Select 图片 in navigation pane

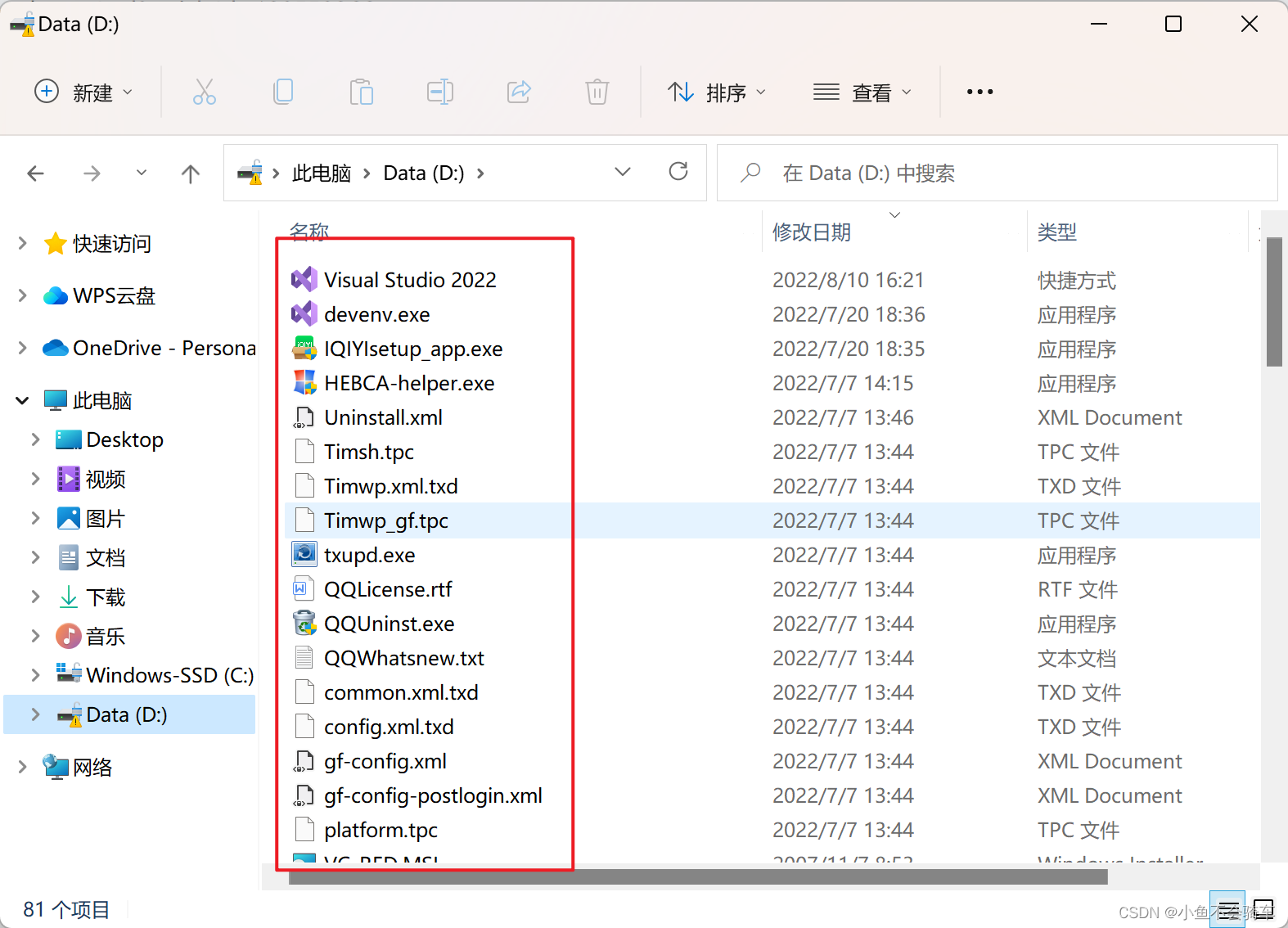(106, 518)
